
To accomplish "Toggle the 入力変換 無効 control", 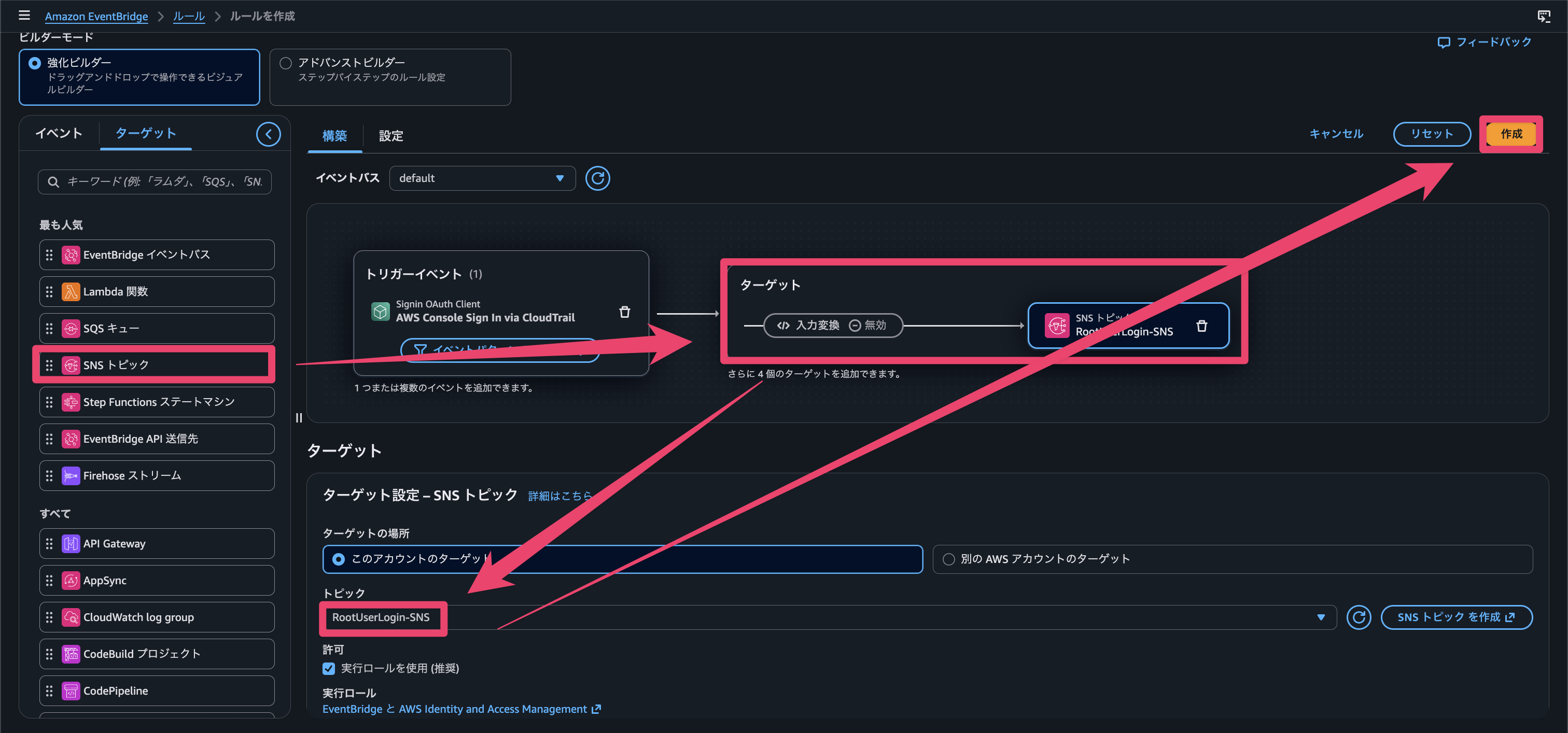I will (832, 326).
